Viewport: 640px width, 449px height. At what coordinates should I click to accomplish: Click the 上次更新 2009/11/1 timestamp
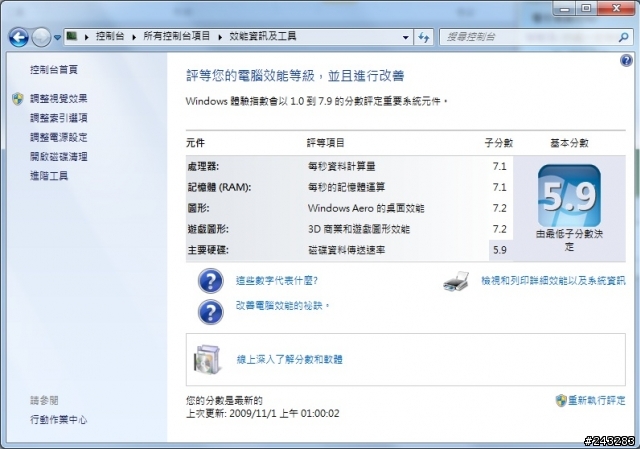click(262, 413)
